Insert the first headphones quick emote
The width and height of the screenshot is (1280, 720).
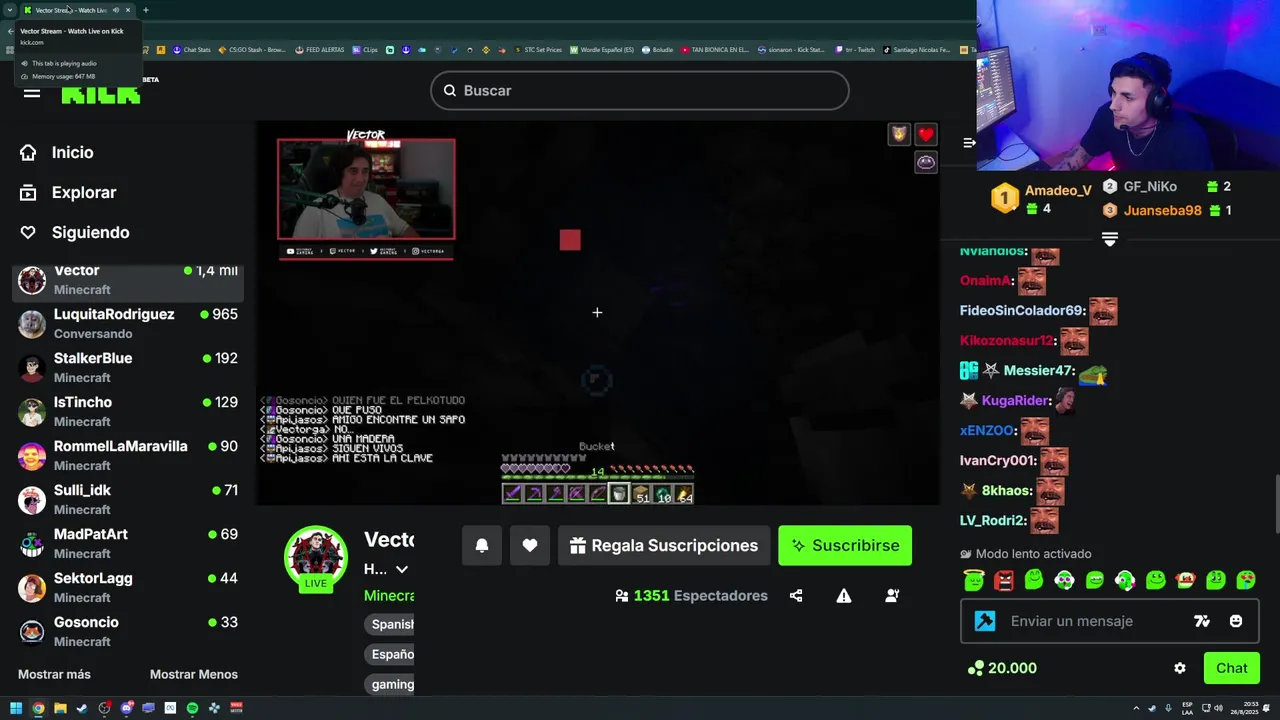coord(1064,580)
